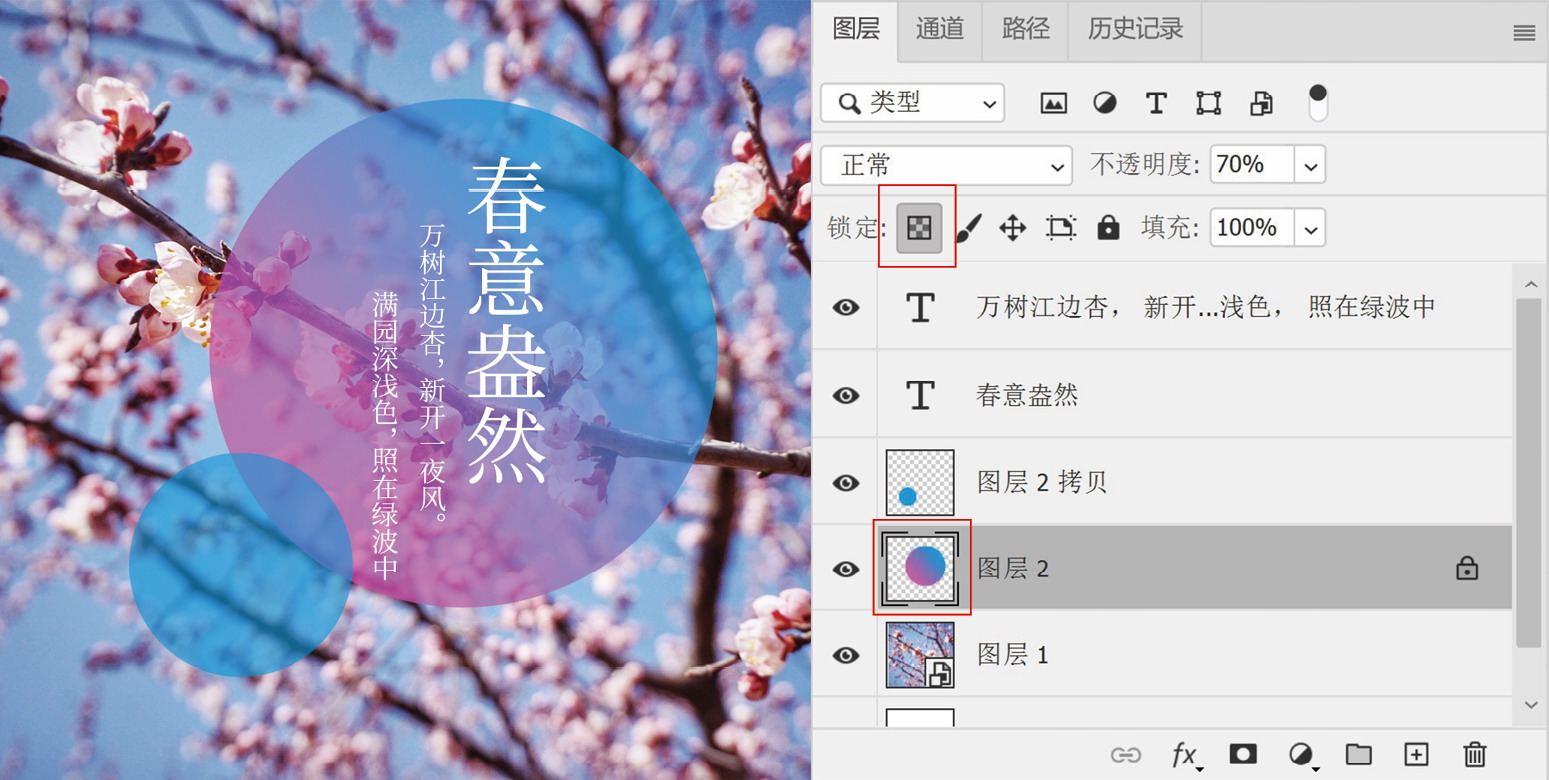Click the layers panel scrollbar thumb
Viewport: 1549px width, 780px height.
point(1529,472)
